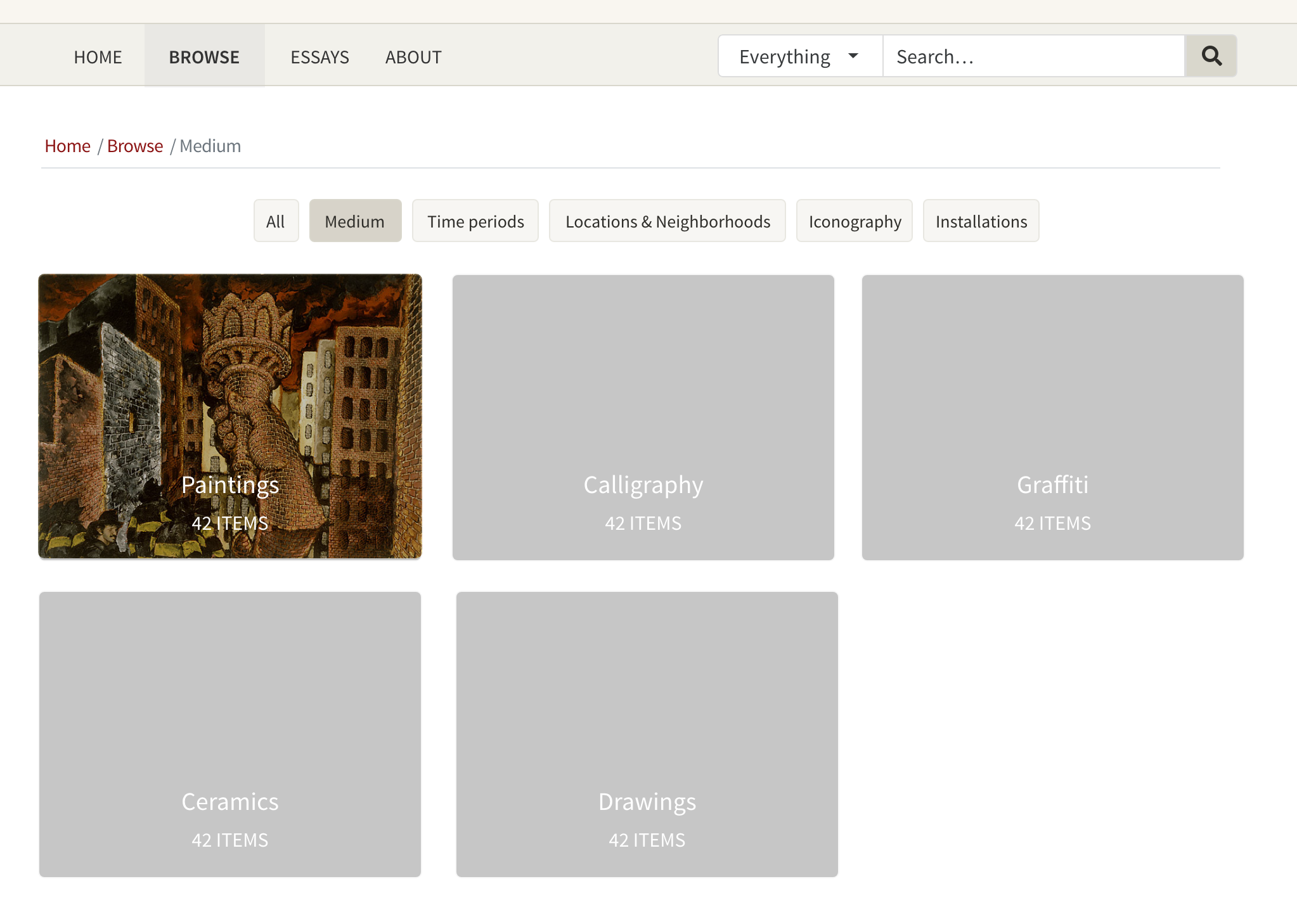Switch to the Time periods filter
The image size is (1297, 924).
pos(475,221)
